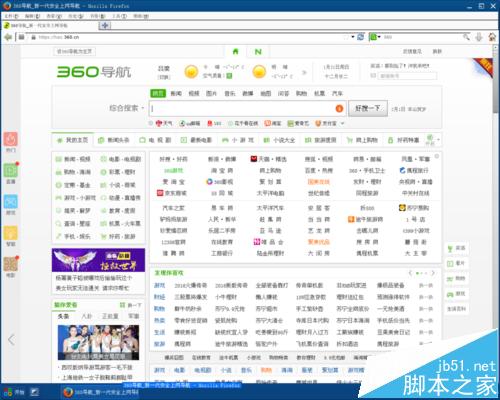Open the brown sidebar icon with red dot
This screenshot has width=500, height=400.
(x=11, y=264)
